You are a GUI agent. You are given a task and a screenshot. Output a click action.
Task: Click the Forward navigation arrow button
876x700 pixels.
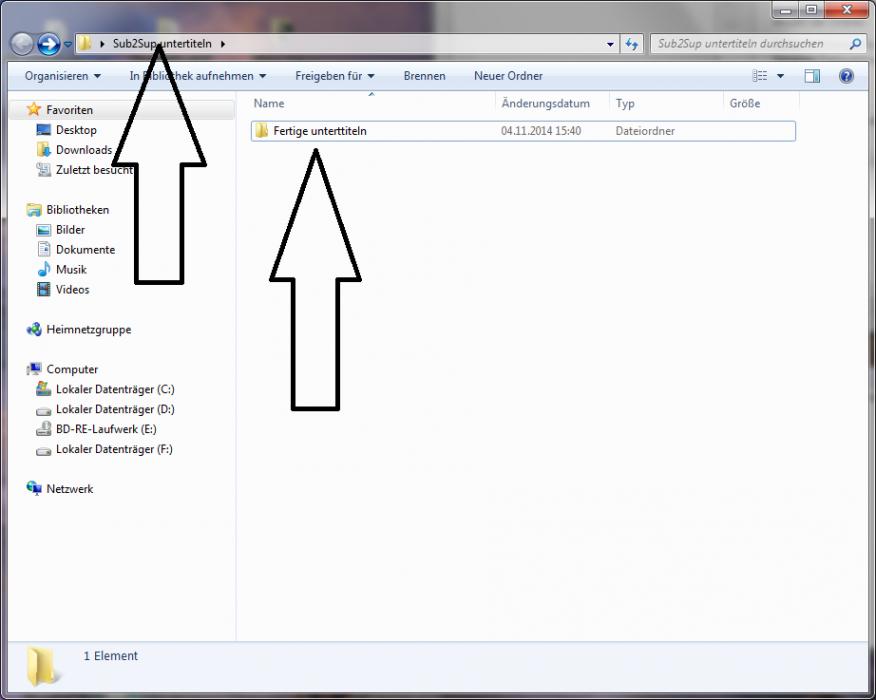pos(49,44)
